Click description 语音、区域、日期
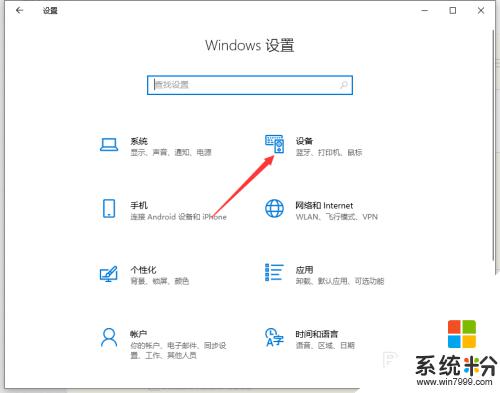 (x=325, y=345)
